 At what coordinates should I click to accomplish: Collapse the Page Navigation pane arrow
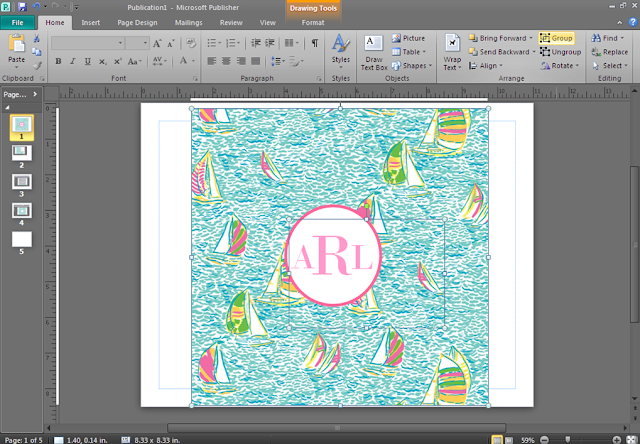[35, 94]
